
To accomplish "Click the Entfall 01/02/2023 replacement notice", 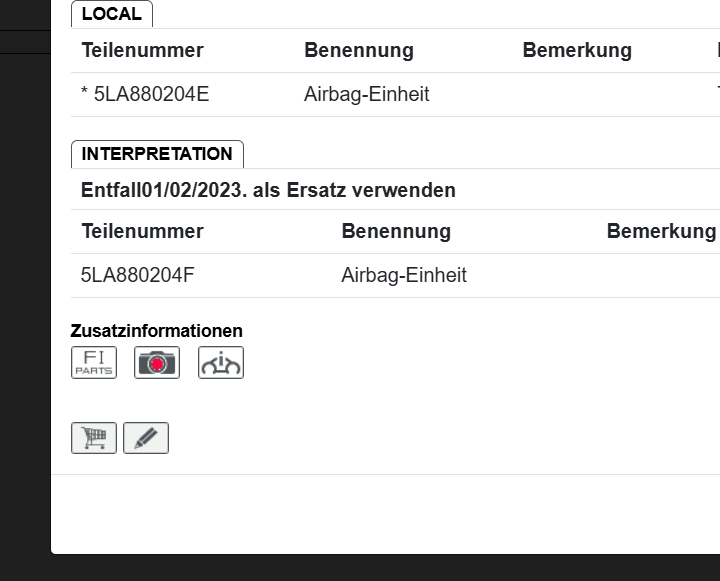I will (268, 190).
